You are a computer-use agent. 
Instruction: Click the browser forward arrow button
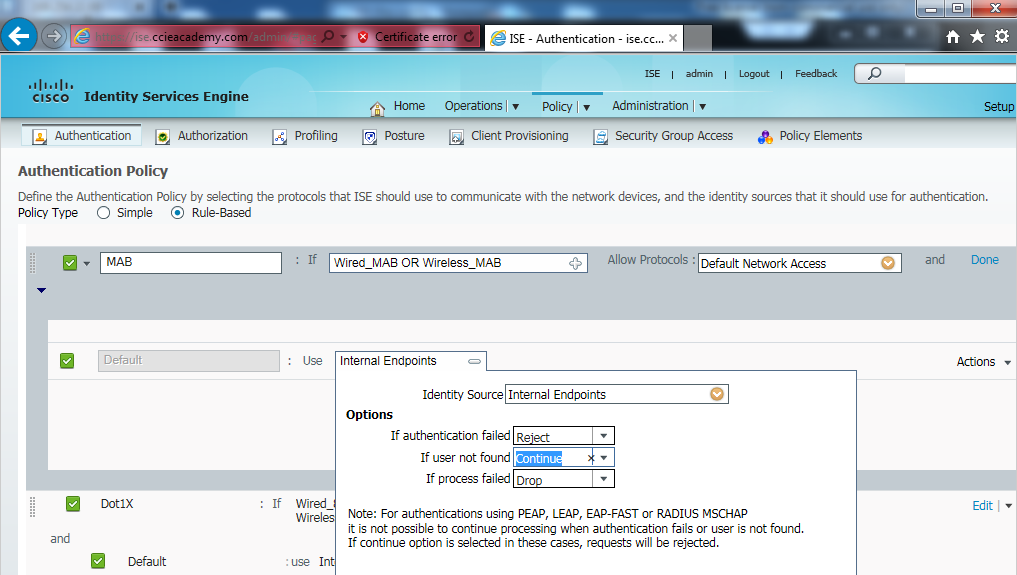(x=54, y=36)
